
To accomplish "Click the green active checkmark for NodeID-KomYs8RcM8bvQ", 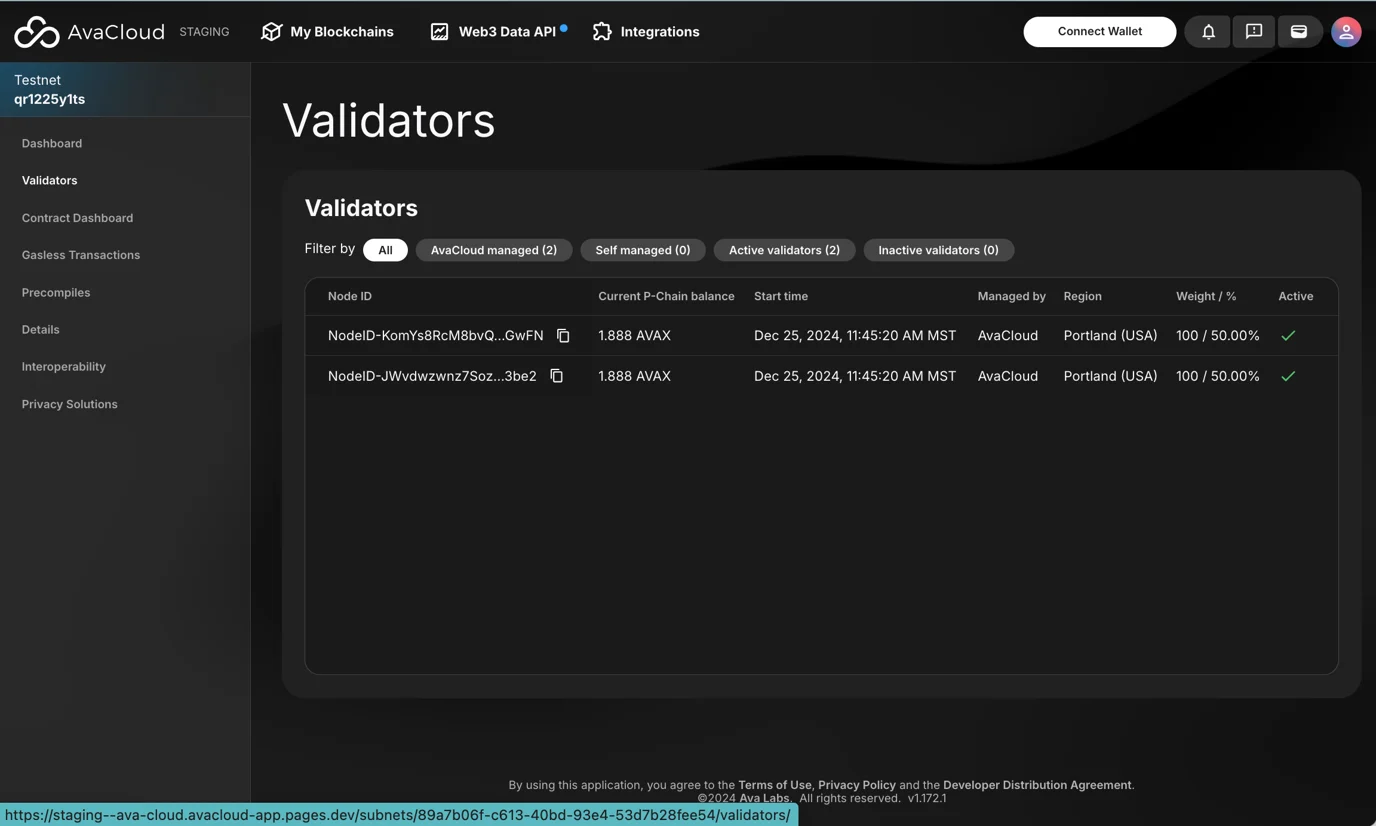I will 1288,336.
